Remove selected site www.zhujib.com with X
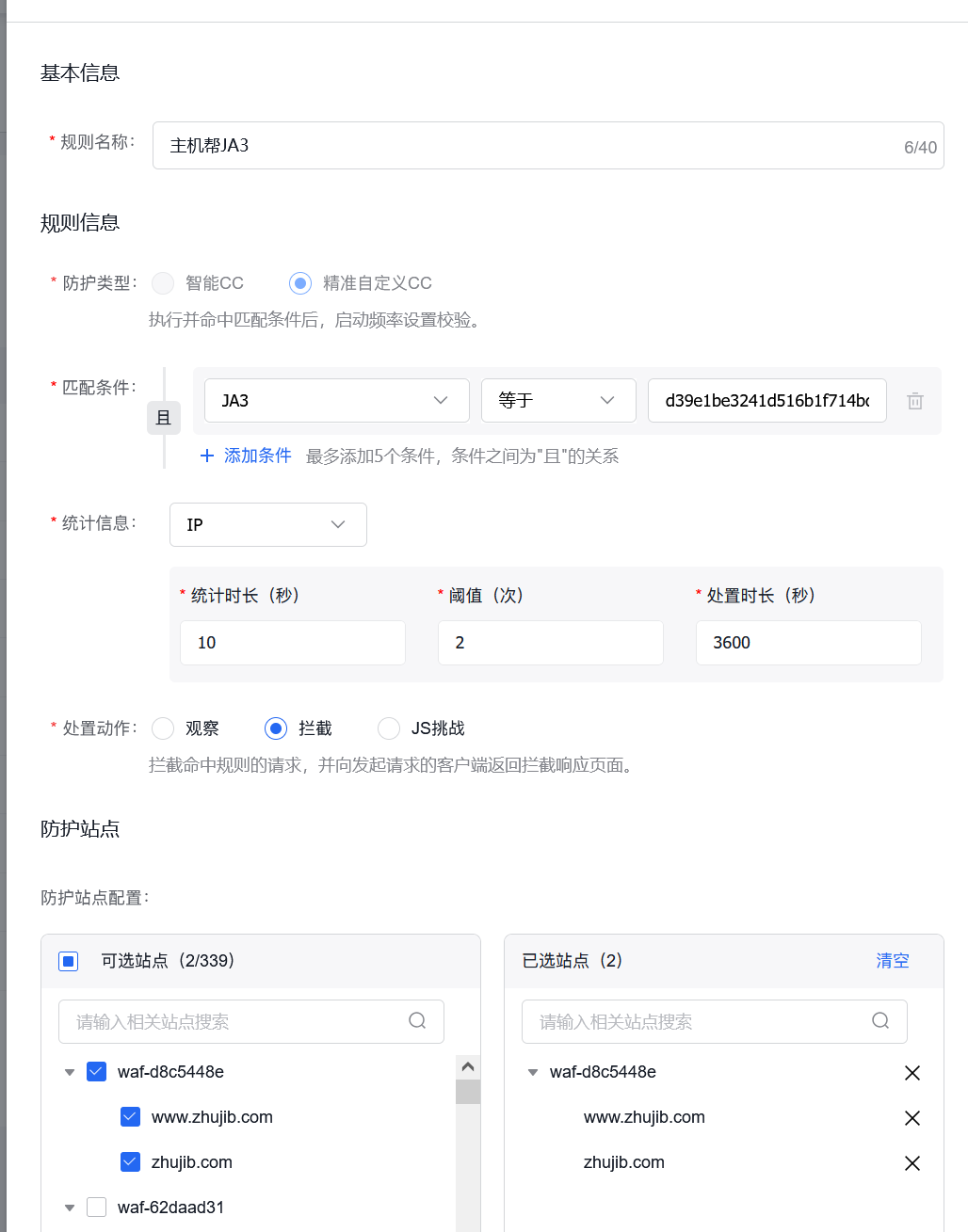The width and height of the screenshot is (968, 1232). 912,1118
